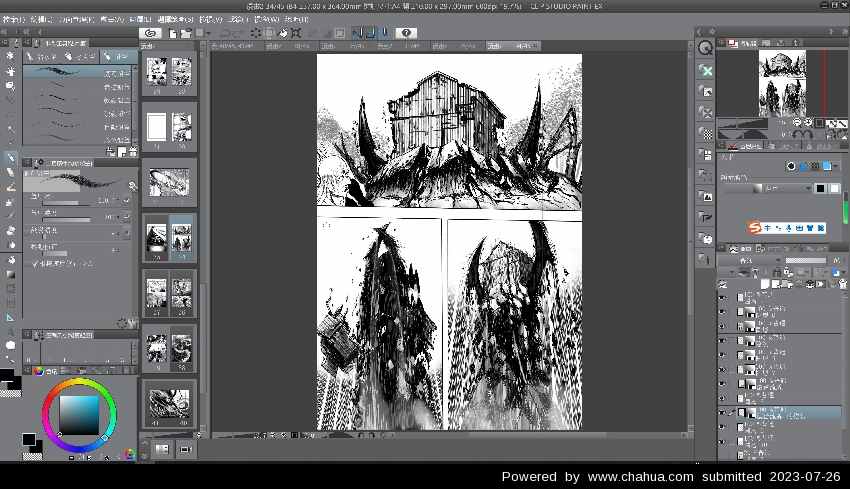Open the Brush Size panel menu
Viewport: 850px width, 489px height.
27,335
